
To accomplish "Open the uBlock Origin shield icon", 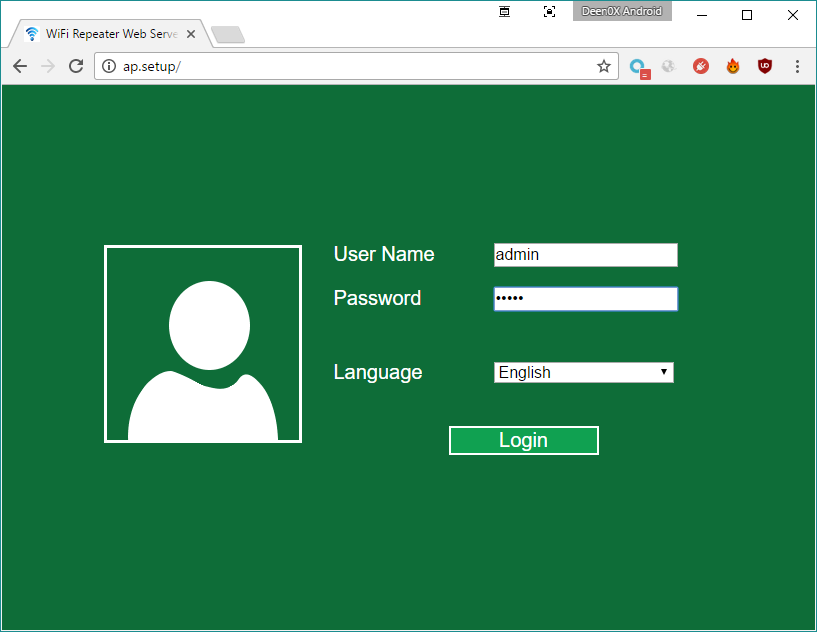I will [764, 66].
